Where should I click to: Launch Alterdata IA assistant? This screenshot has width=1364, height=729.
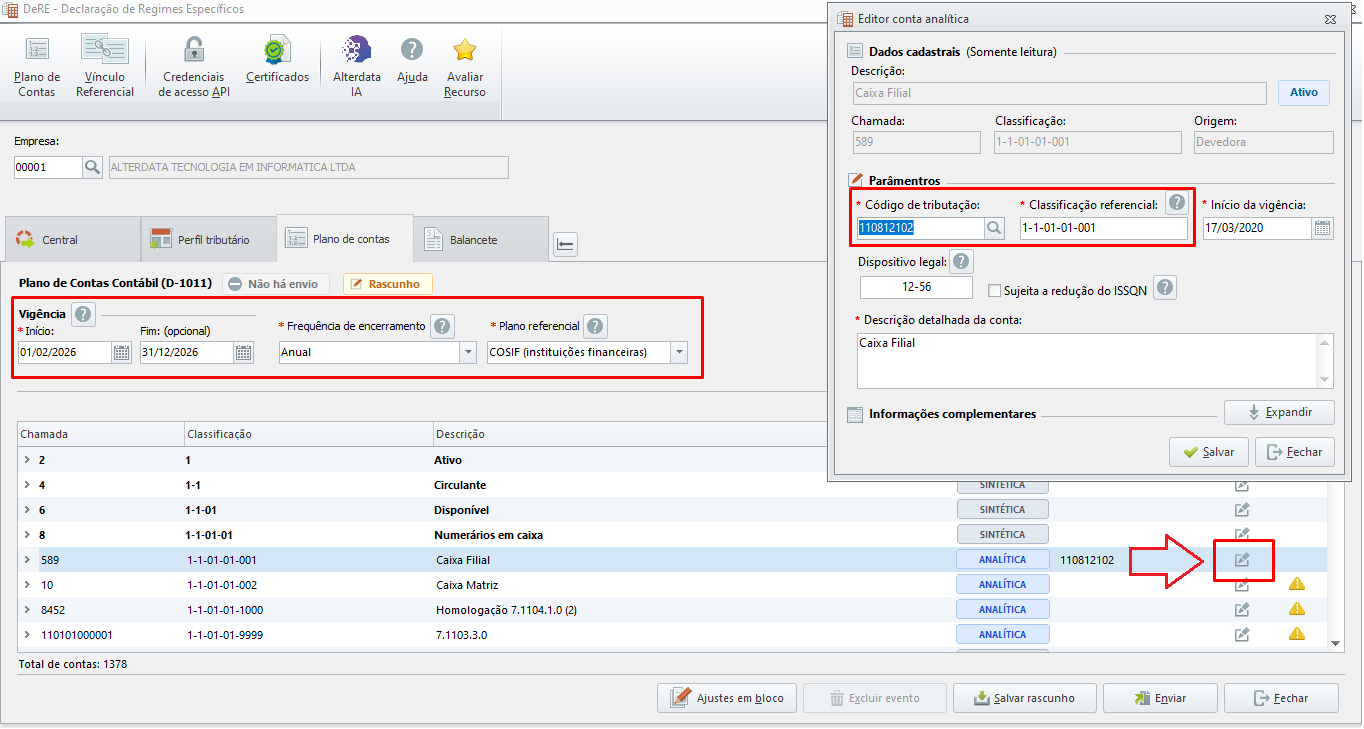pos(357,66)
